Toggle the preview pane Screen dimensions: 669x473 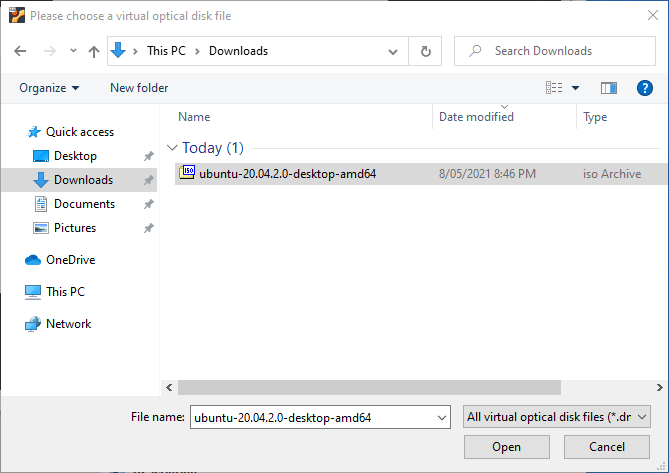tap(609, 88)
